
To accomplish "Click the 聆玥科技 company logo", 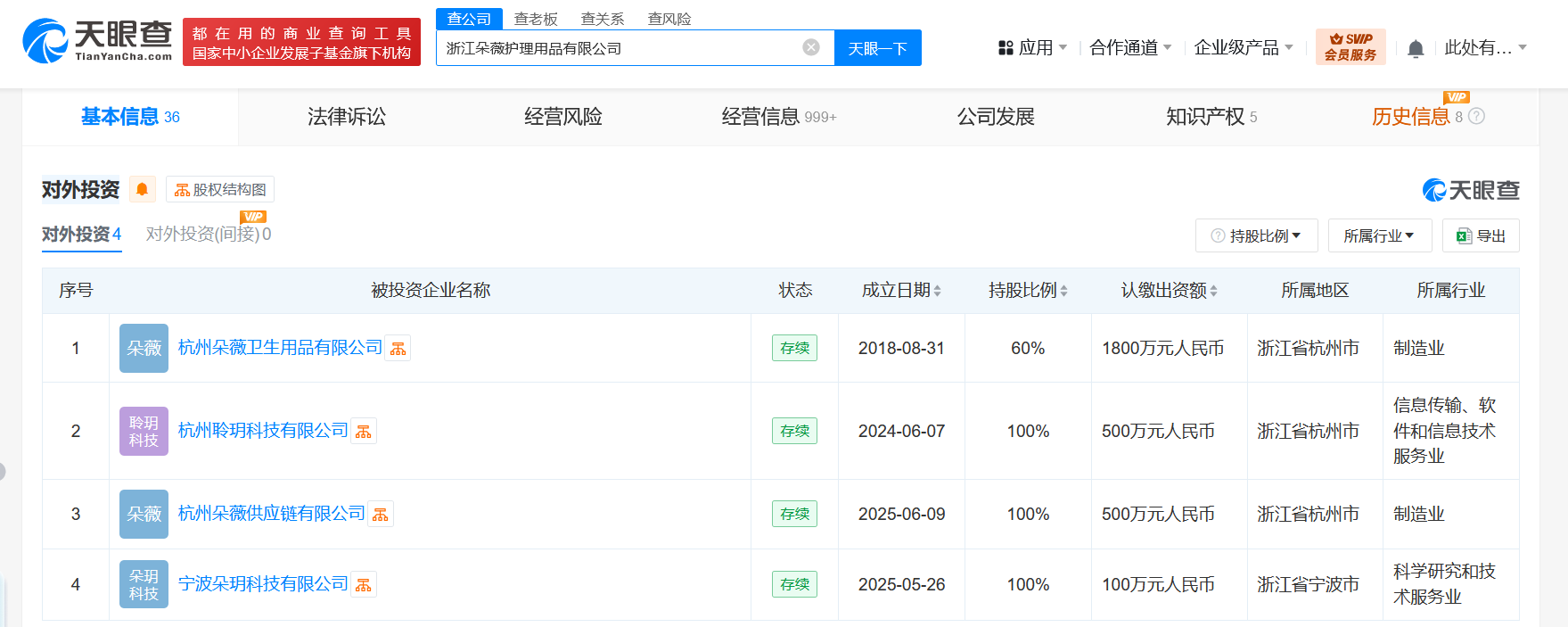I will pos(144,431).
